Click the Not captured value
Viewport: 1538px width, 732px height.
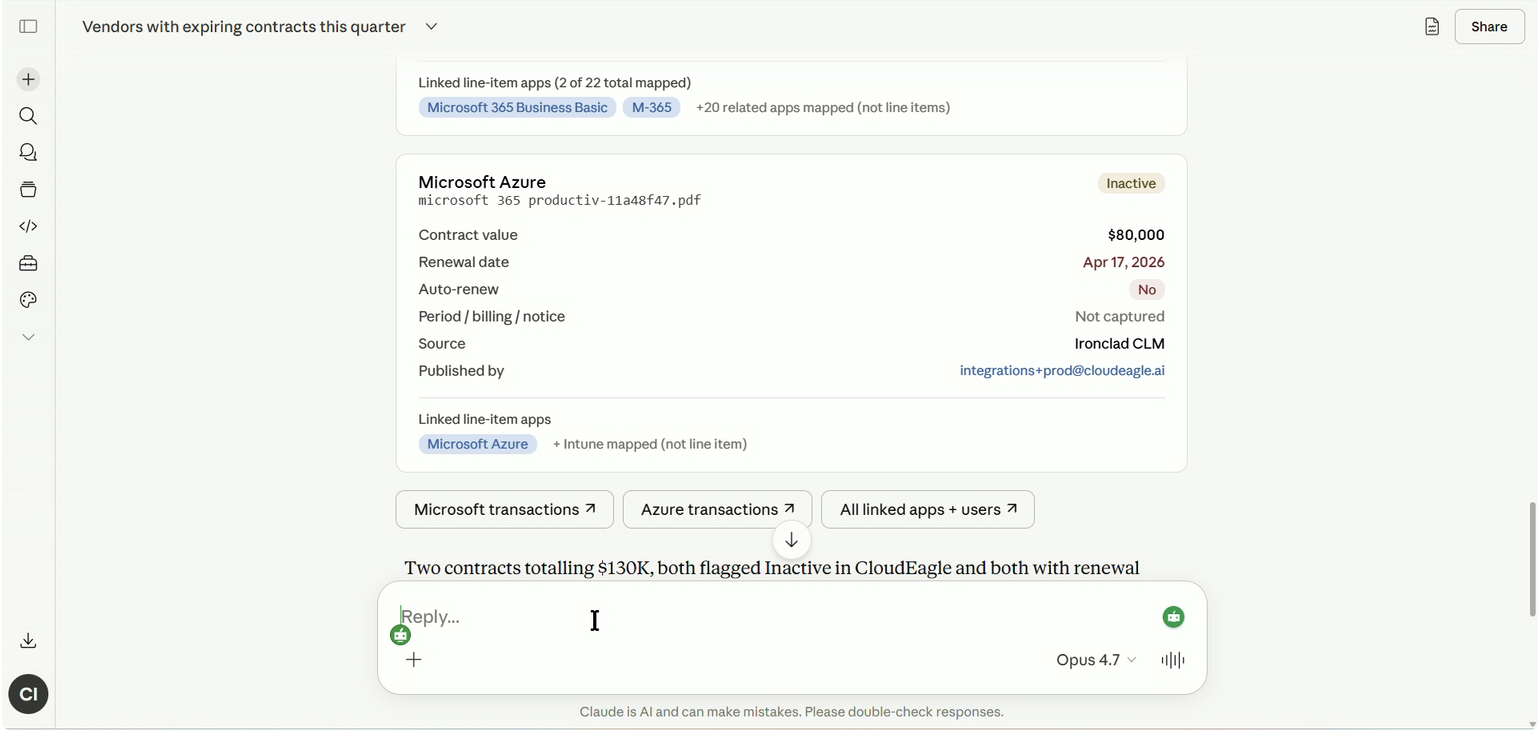[1120, 316]
